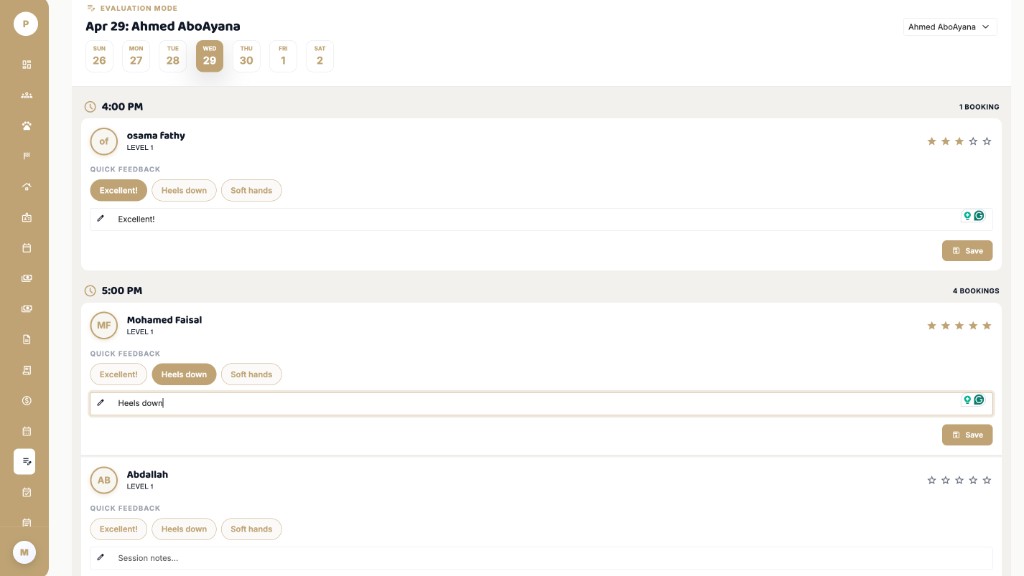Click Grammarly G icon in Mohamed Faisal notes

(x=979, y=400)
